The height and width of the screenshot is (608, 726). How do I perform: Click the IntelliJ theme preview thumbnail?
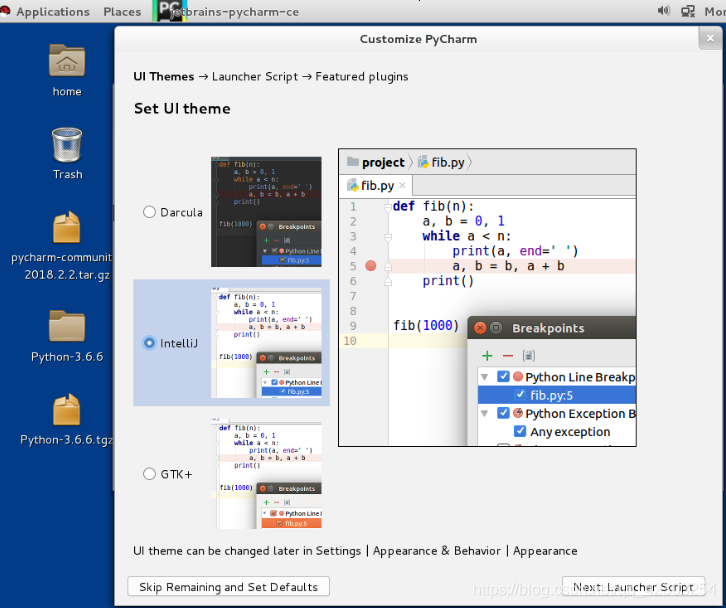(266, 343)
